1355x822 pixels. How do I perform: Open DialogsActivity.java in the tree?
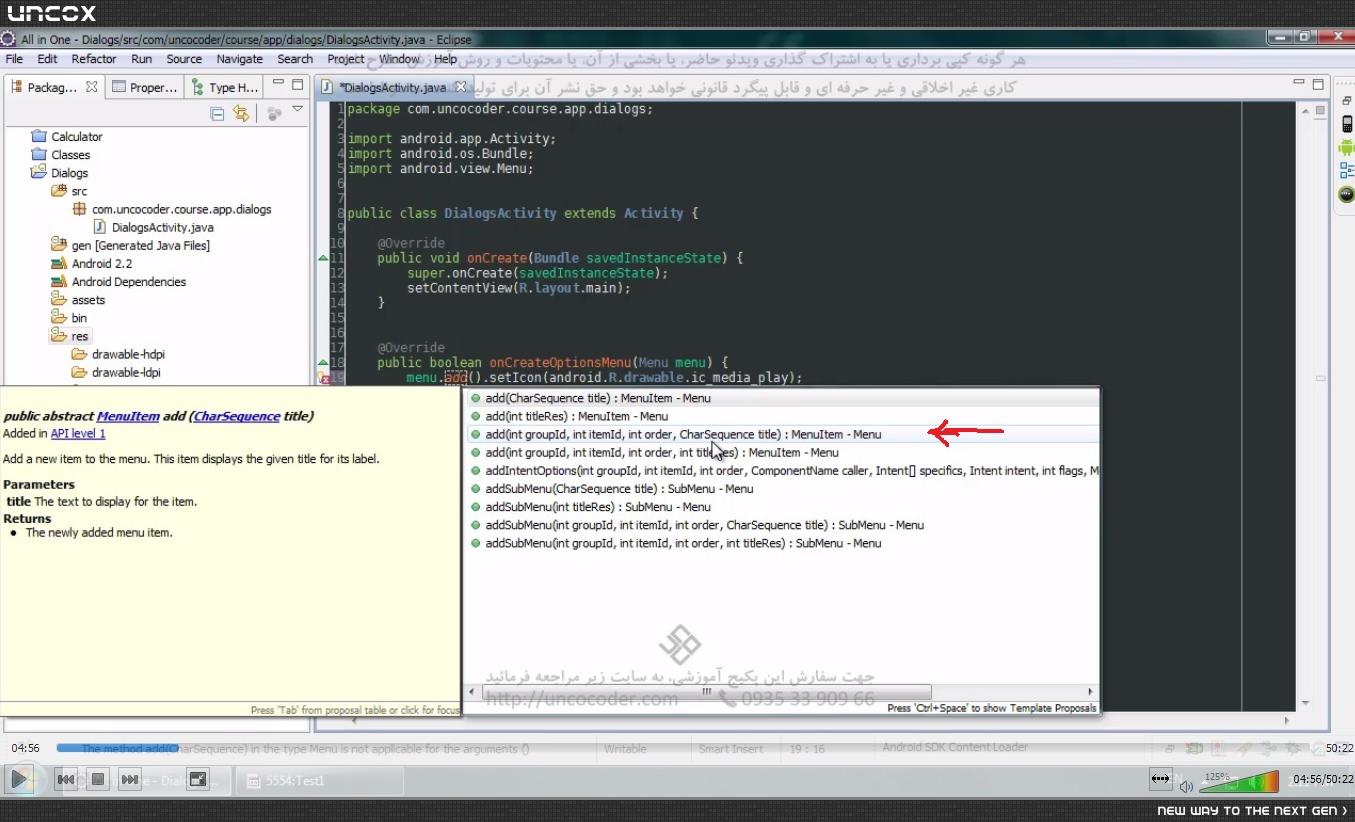[153, 228]
